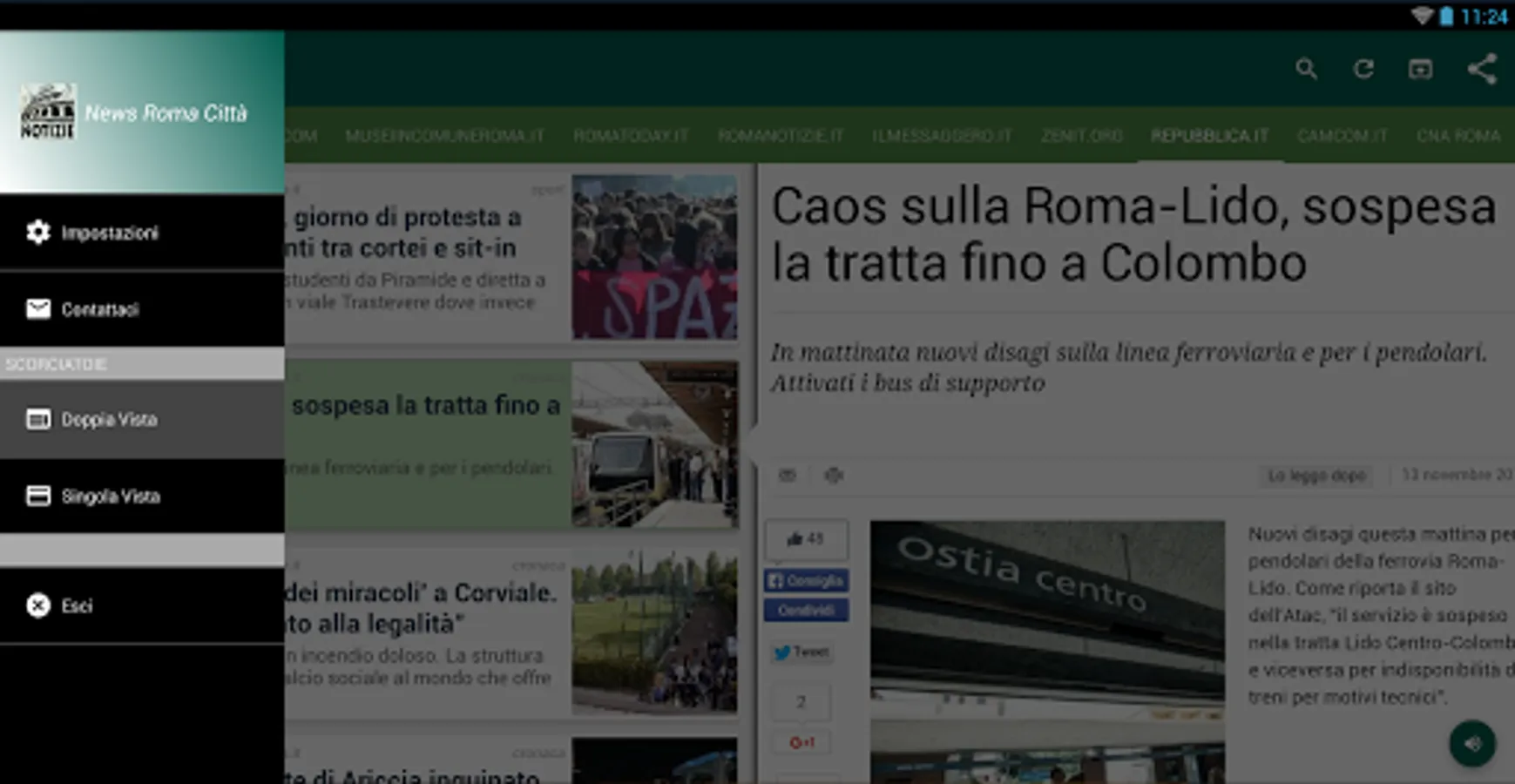This screenshot has height=784, width=1515.
Task: Open the protest crowd article thumbnail
Action: (x=654, y=257)
